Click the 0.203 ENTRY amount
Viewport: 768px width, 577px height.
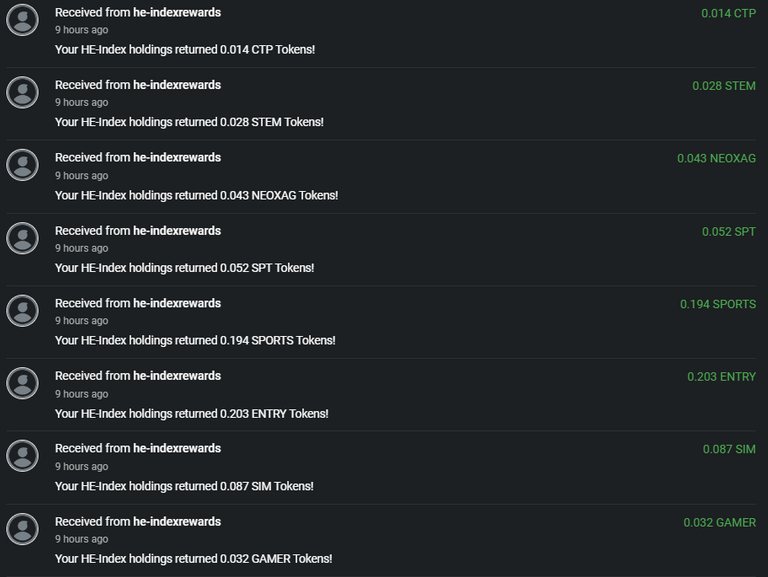[721, 377]
